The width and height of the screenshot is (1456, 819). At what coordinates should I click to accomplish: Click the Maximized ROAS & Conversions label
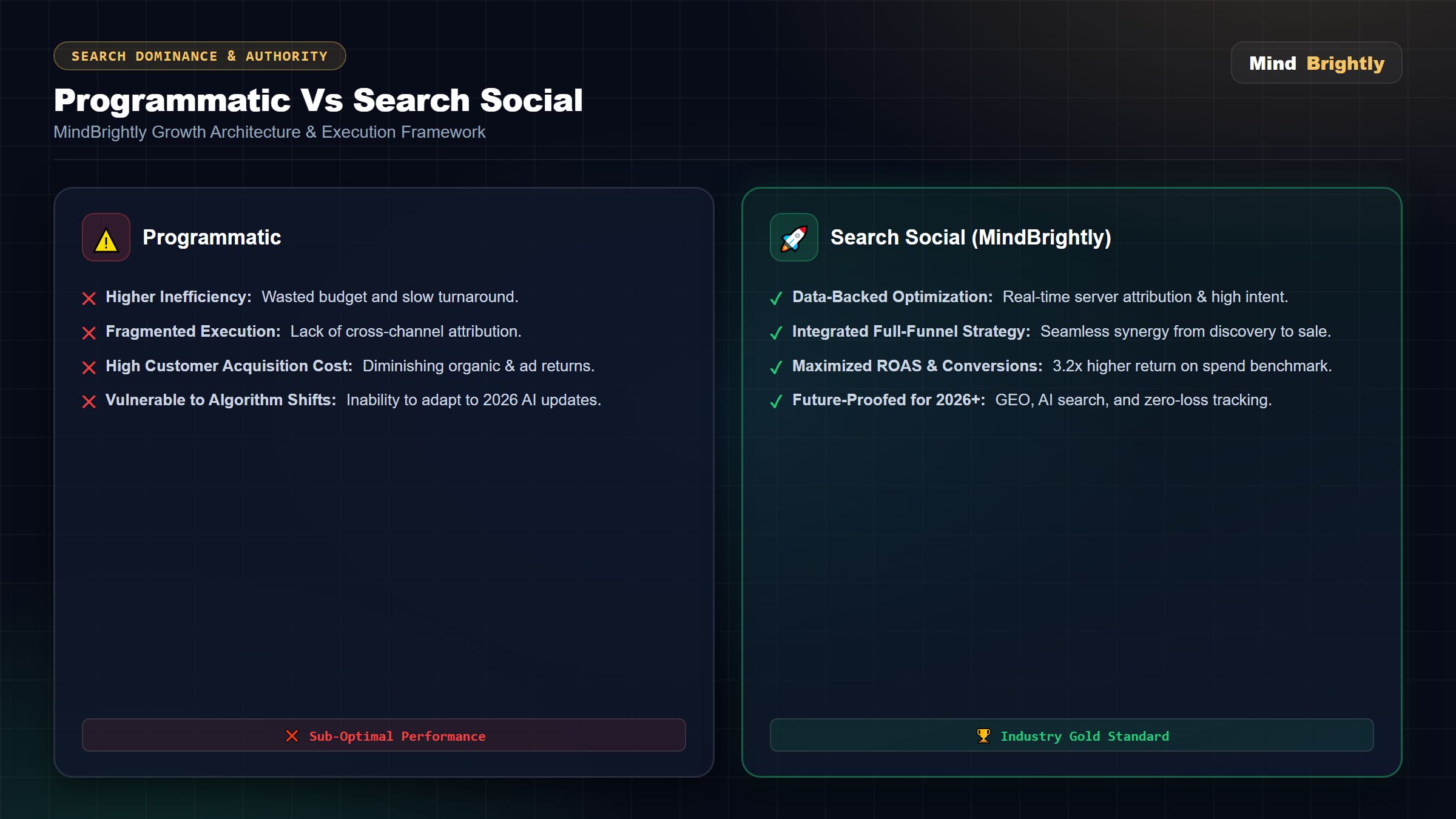pyautogui.click(x=917, y=366)
